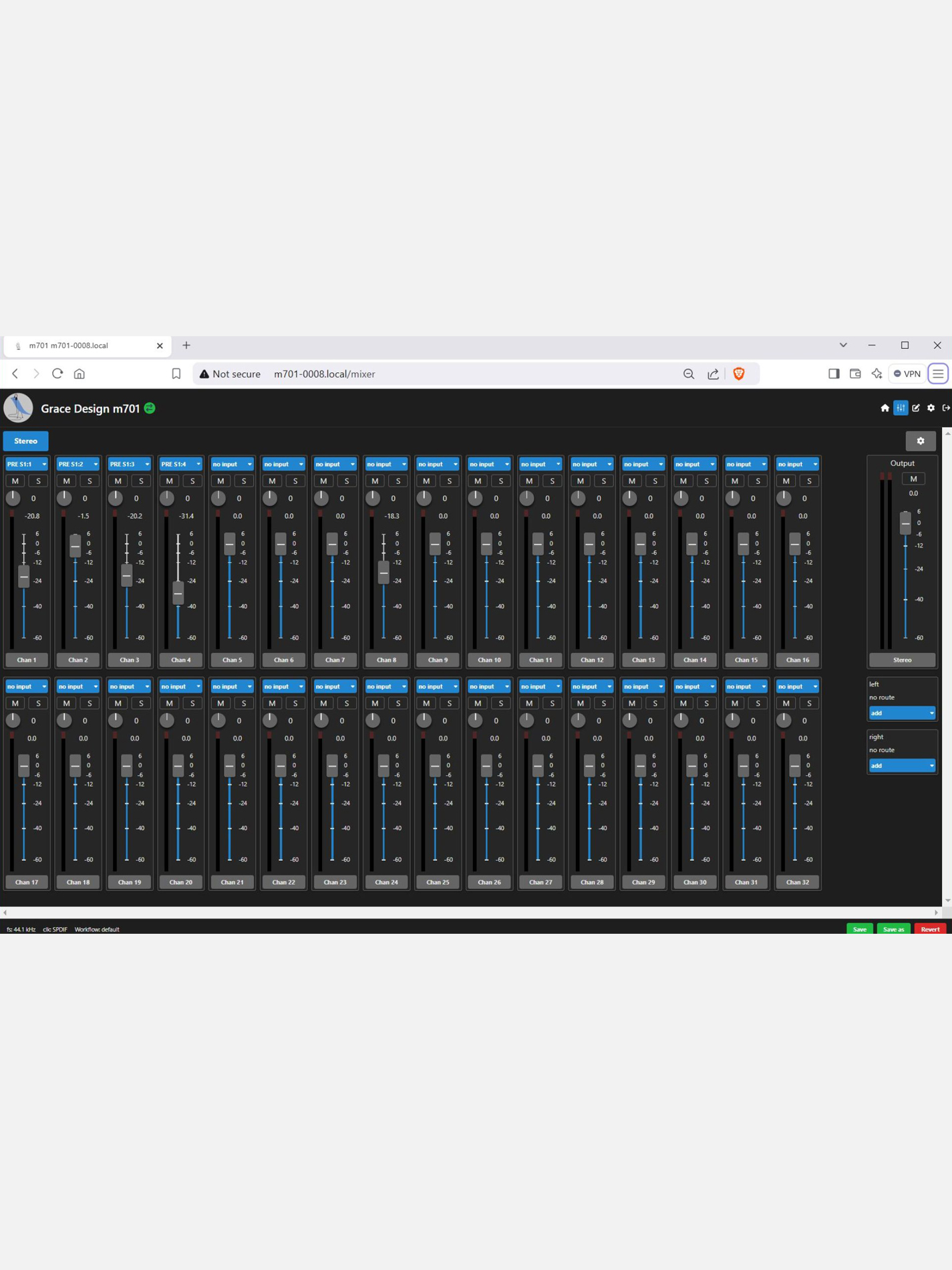The width and height of the screenshot is (952, 1270).
Task: Close the m701 browser tab
Action: coord(160,346)
